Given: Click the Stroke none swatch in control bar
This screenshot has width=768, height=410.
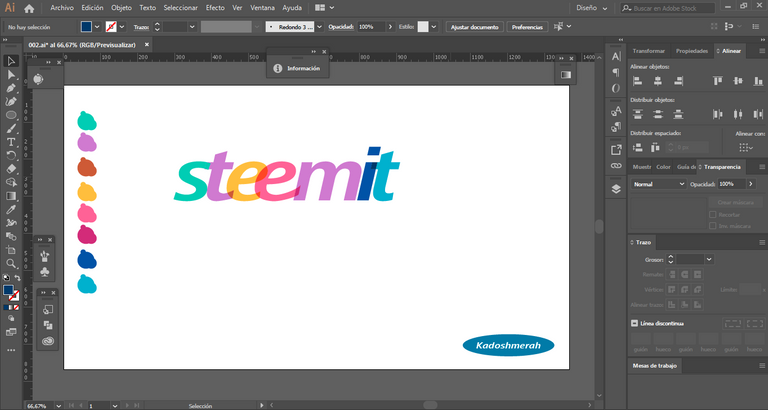Looking at the screenshot, I should pyautogui.click(x=111, y=27).
